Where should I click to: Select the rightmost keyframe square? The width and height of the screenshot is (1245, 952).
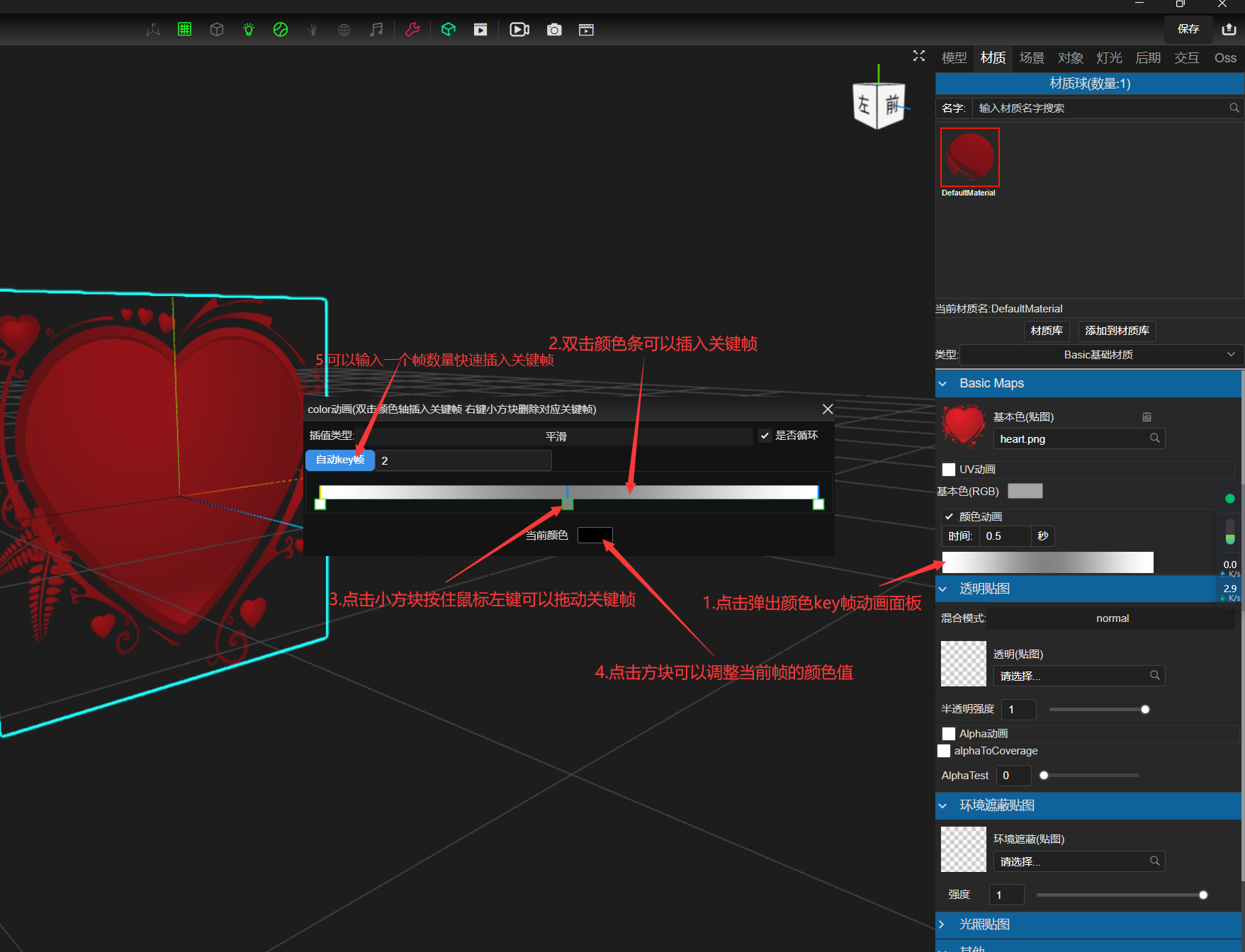click(x=818, y=504)
